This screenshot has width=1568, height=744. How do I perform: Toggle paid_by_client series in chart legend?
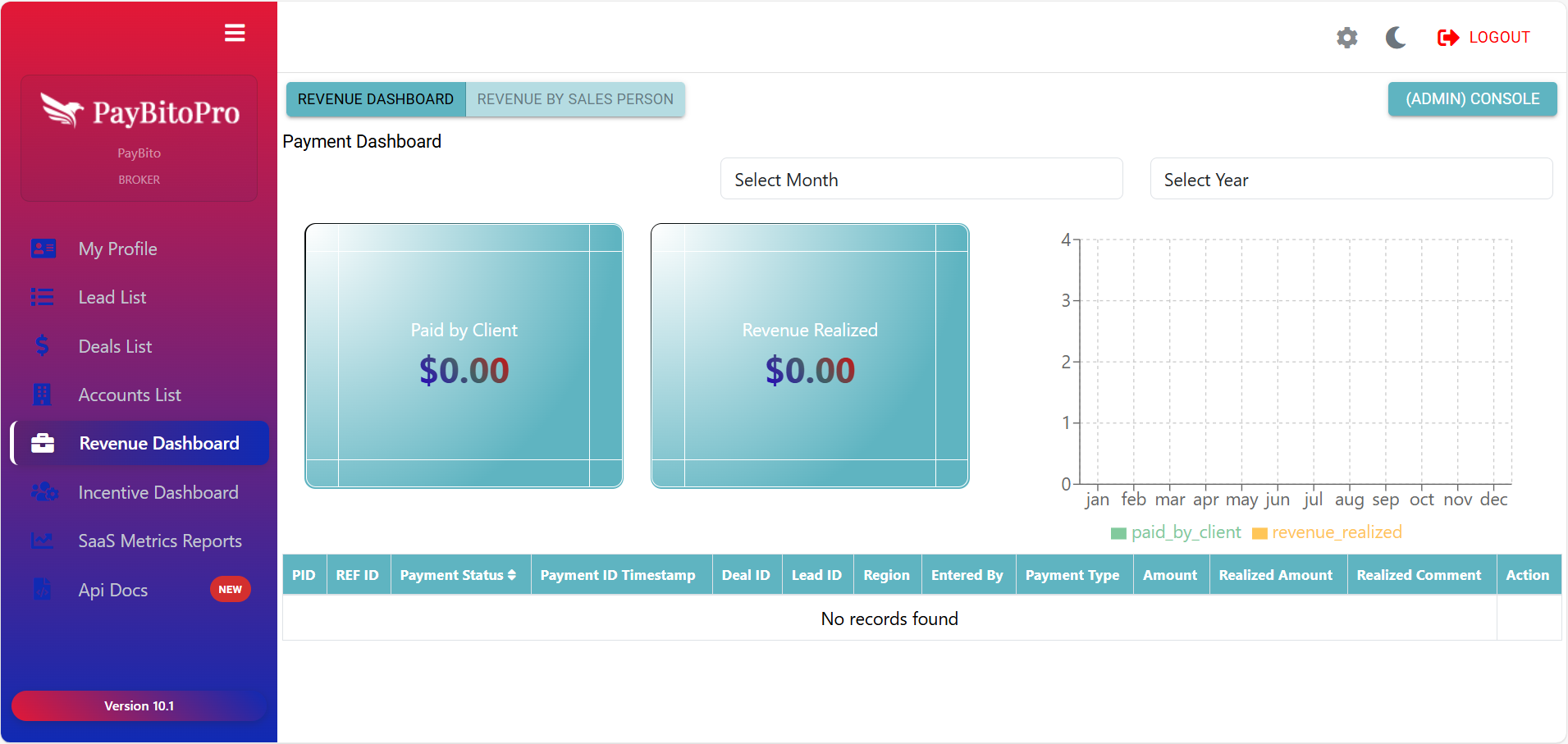(x=1186, y=532)
